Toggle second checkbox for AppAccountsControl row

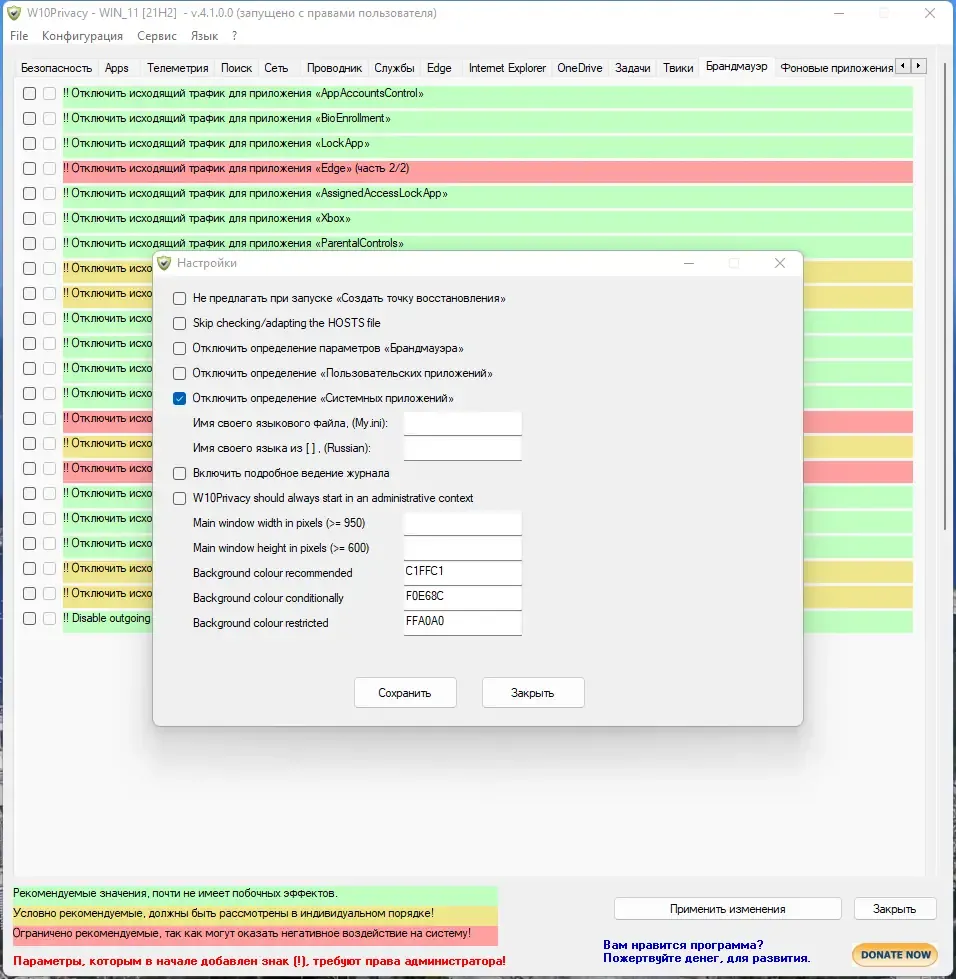(x=49, y=94)
